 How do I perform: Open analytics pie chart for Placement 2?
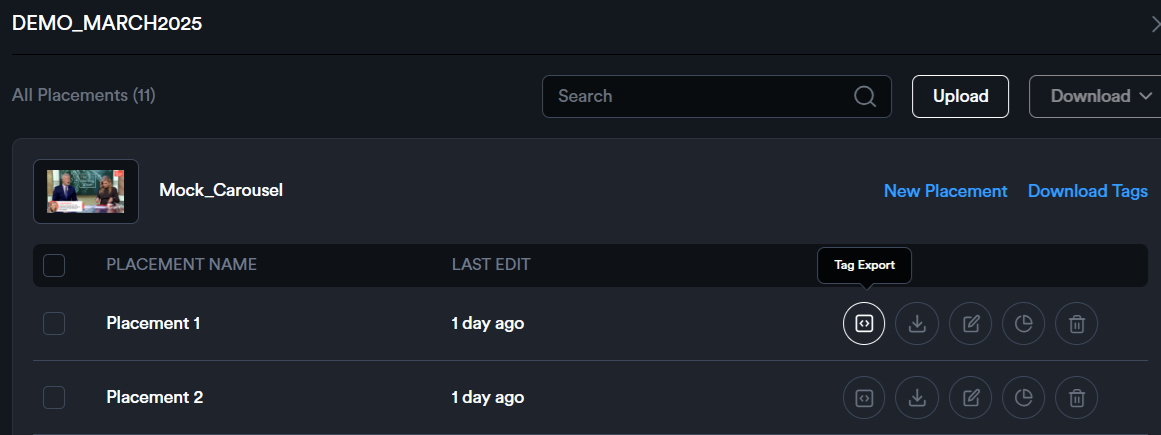tap(1023, 398)
